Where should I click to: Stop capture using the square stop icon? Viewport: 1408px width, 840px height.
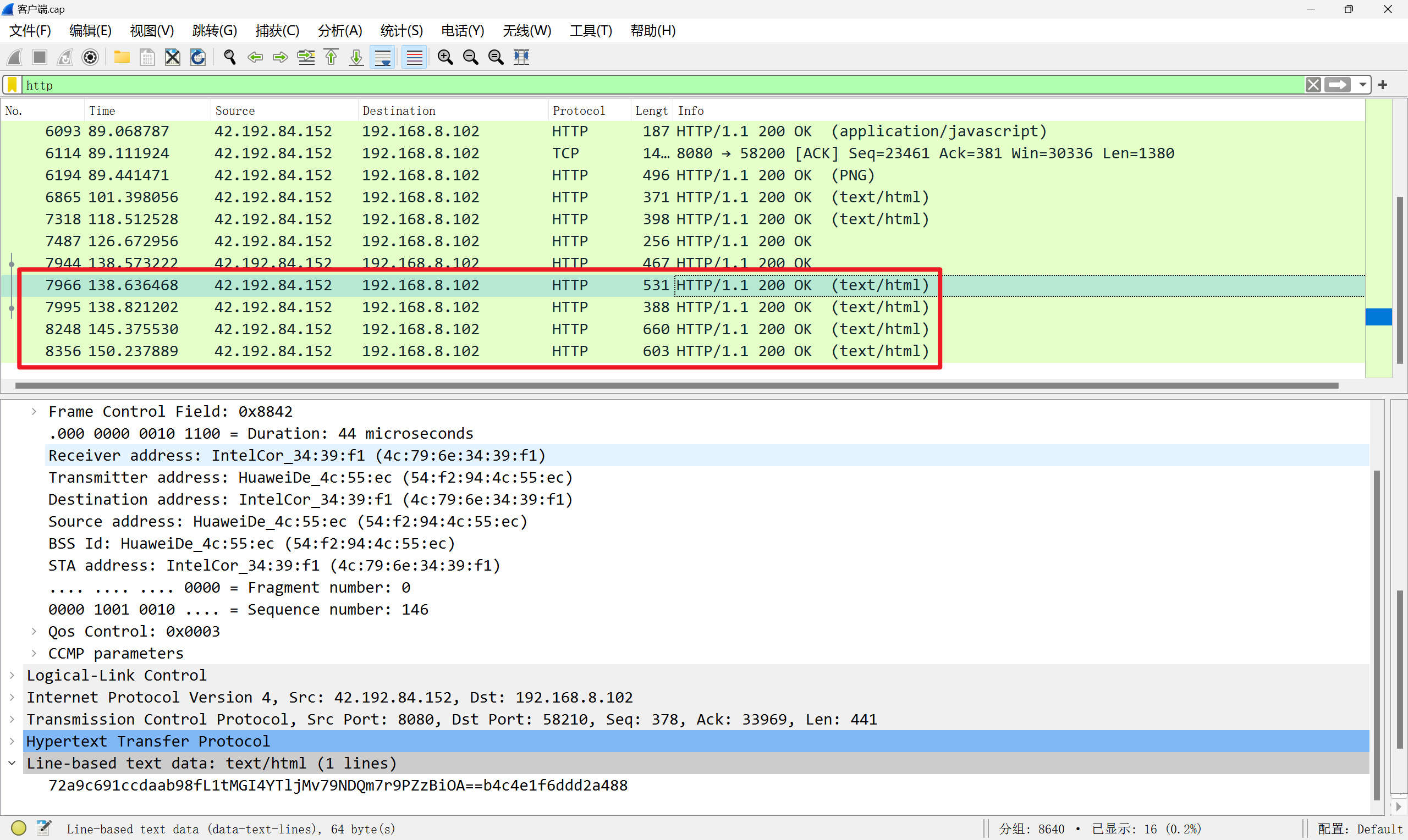coord(40,57)
